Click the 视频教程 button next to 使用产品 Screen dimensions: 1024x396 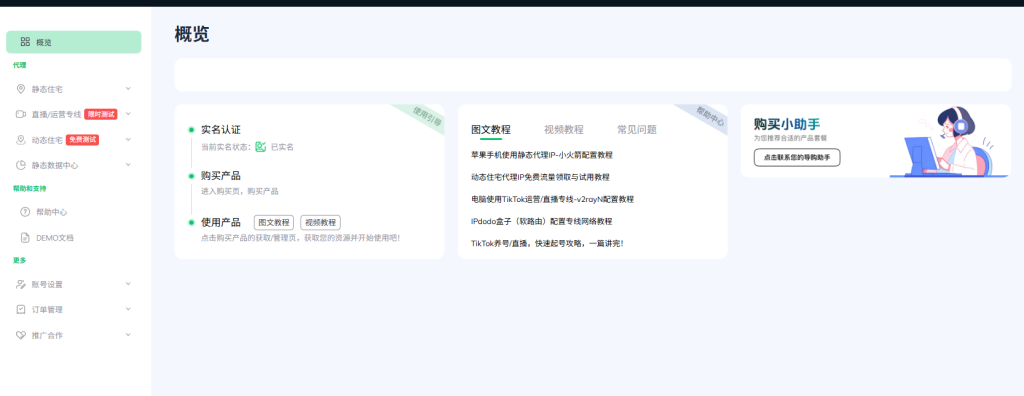[320, 222]
